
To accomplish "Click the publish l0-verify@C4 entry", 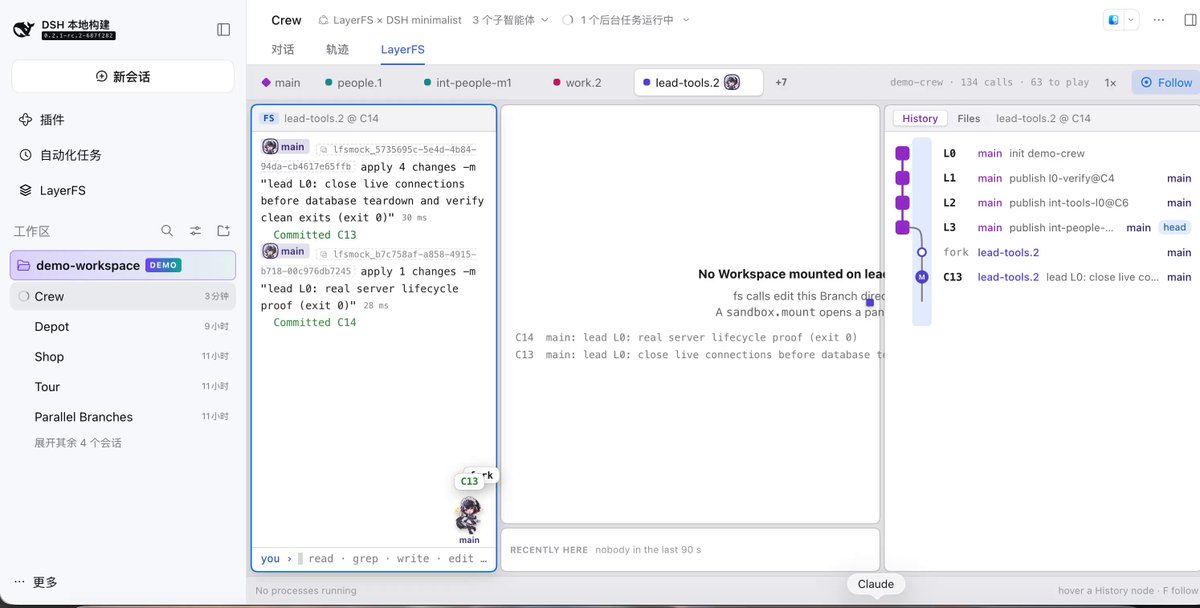I will coord(1061,178).
